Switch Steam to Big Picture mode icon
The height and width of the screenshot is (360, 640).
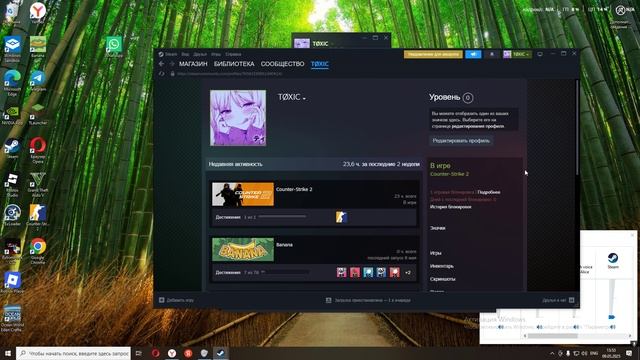540,54
